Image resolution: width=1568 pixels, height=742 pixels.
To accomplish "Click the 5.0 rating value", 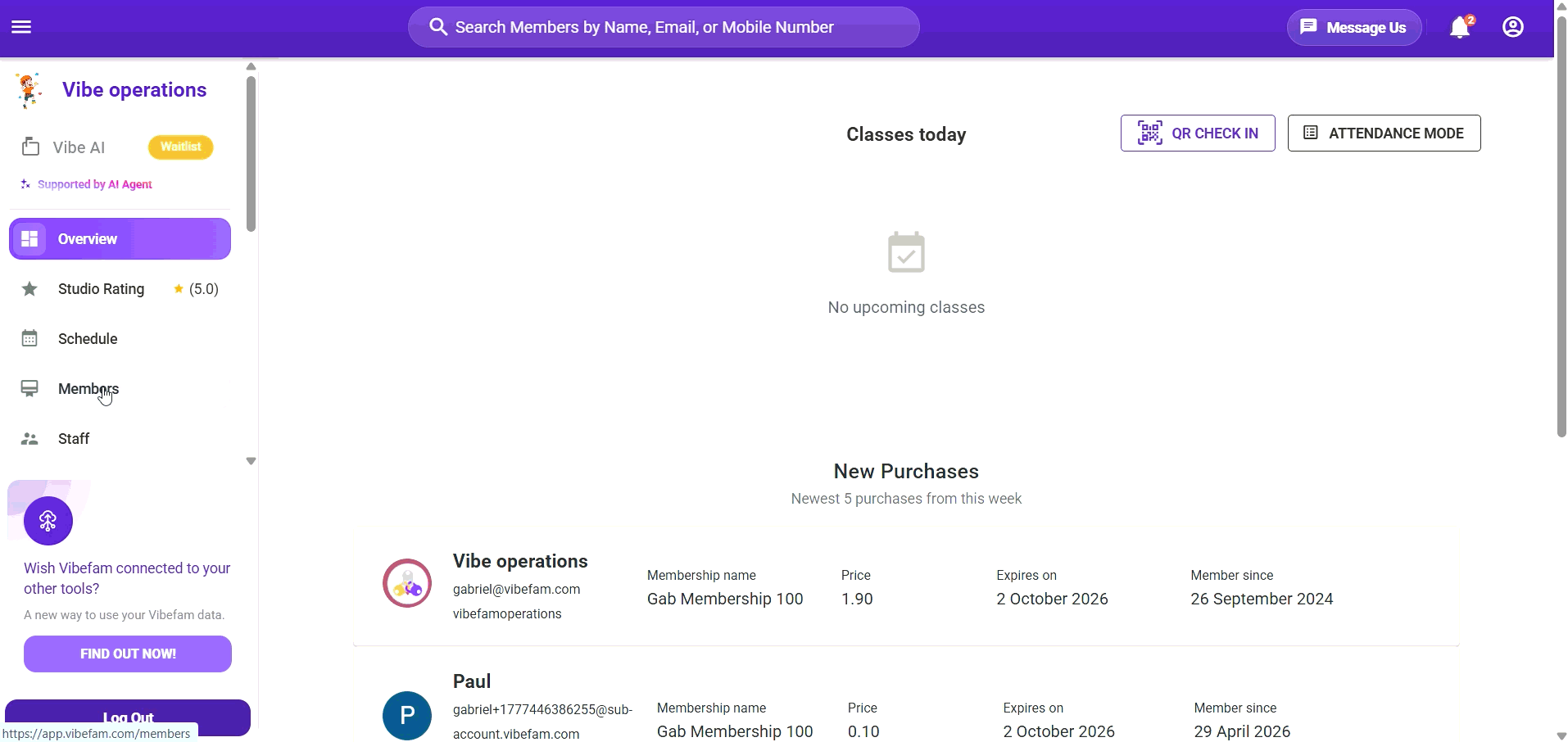I will pos(204,289).
